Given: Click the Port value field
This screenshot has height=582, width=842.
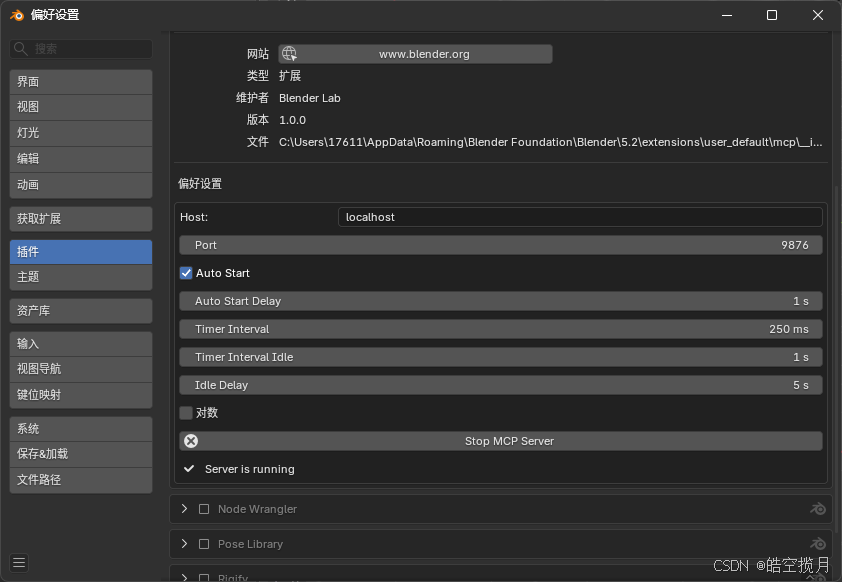Looking at the screenshot, I should coord(501,245).
